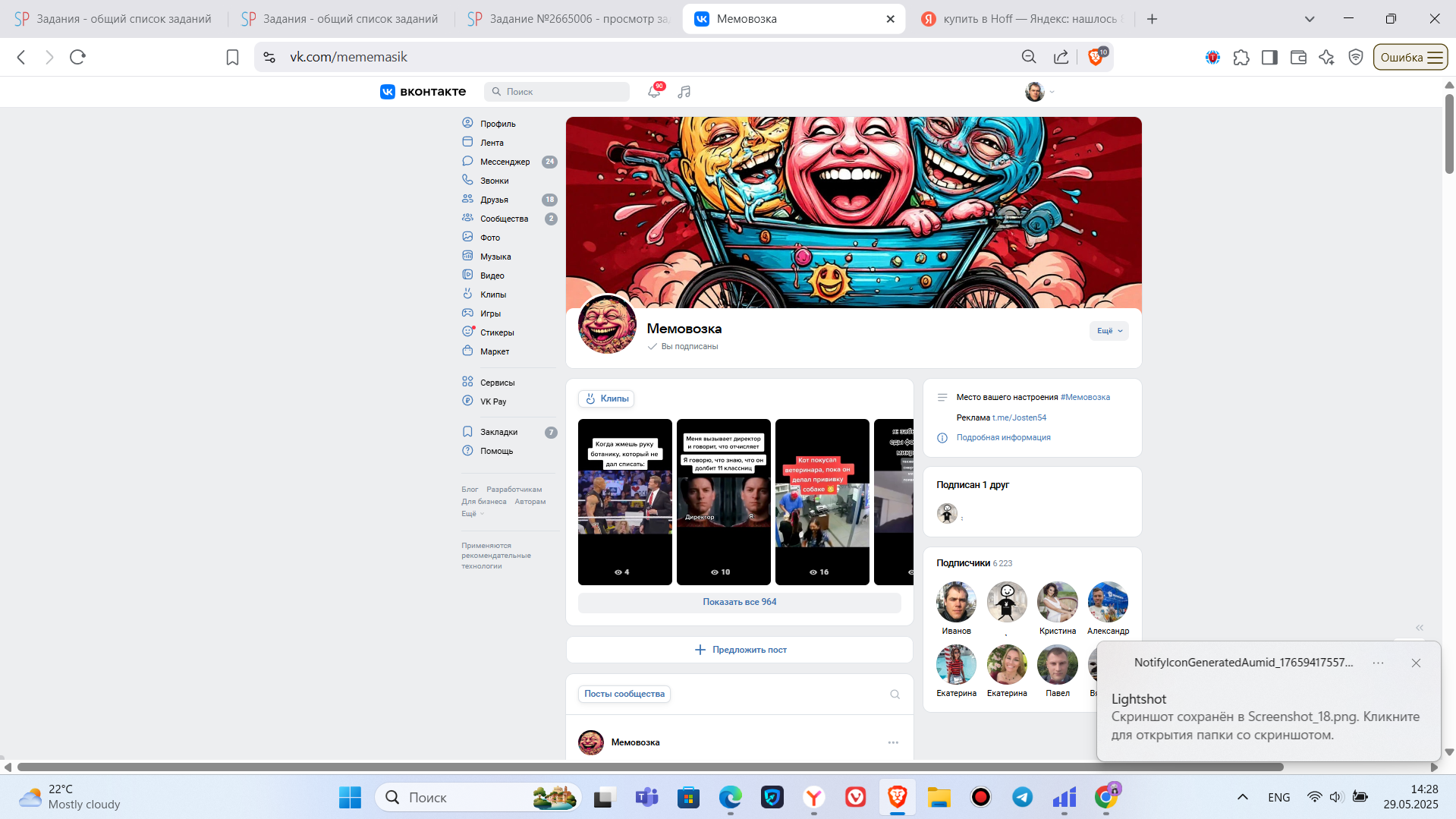Click the Помощь help icon
The image size is (1456, 819).
coord(468,450)
